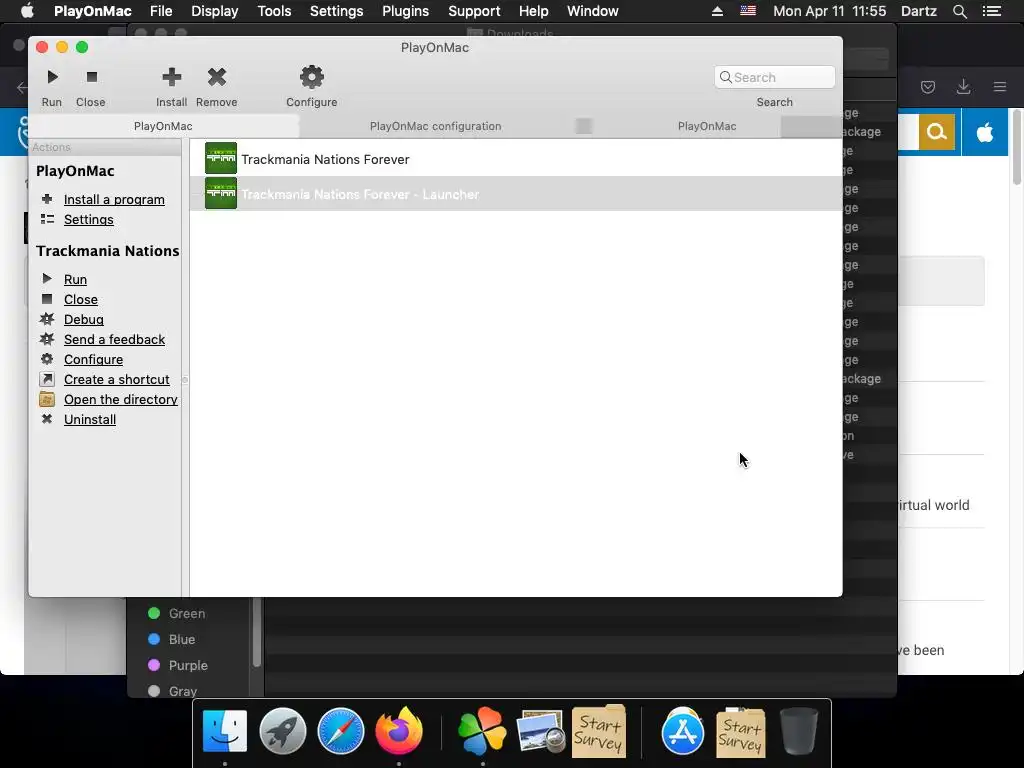
Task: Click the Remove X toolbar icon
Action: (x=217, y=77)
